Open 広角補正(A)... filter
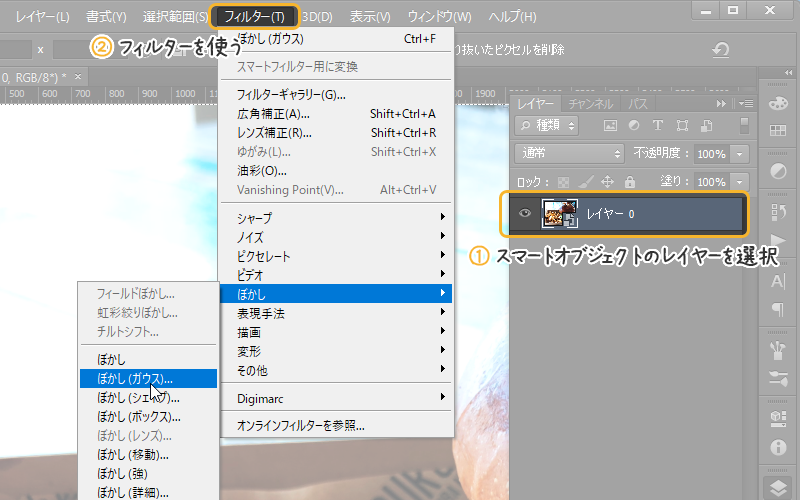800x500 pixels. pos(337,113)
